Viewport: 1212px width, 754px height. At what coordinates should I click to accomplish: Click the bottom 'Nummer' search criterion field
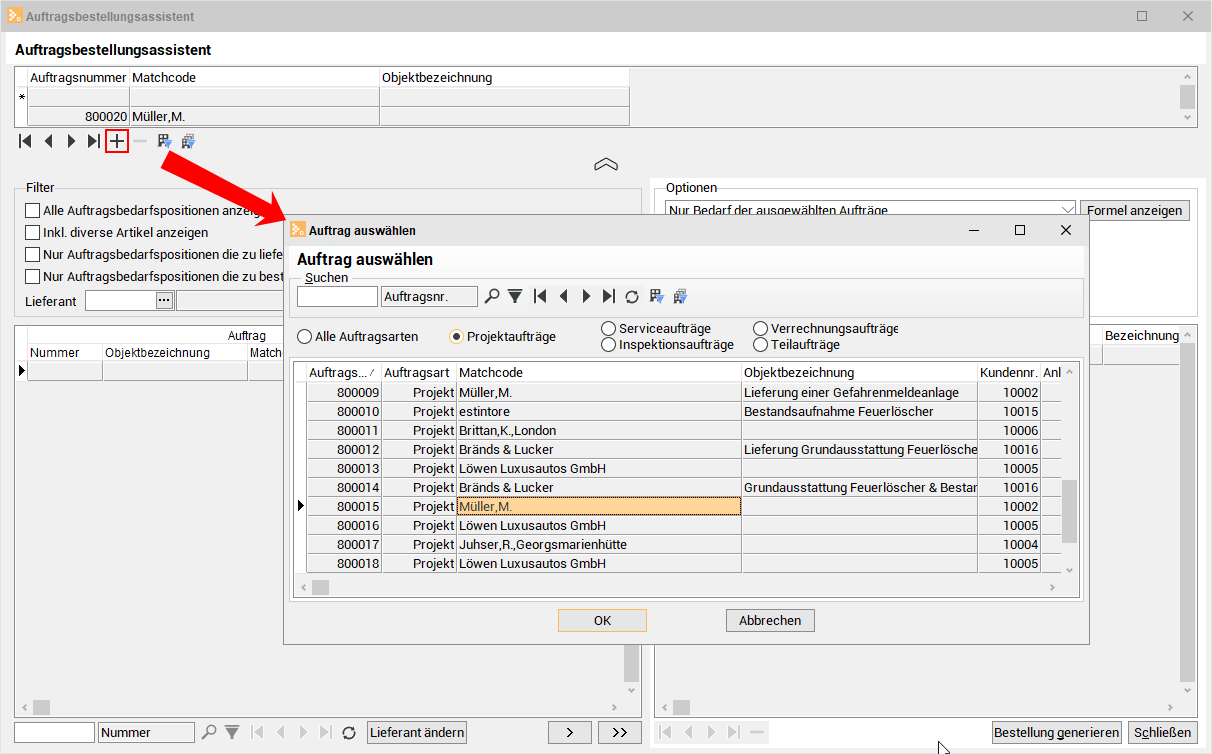tap(147, 732)
